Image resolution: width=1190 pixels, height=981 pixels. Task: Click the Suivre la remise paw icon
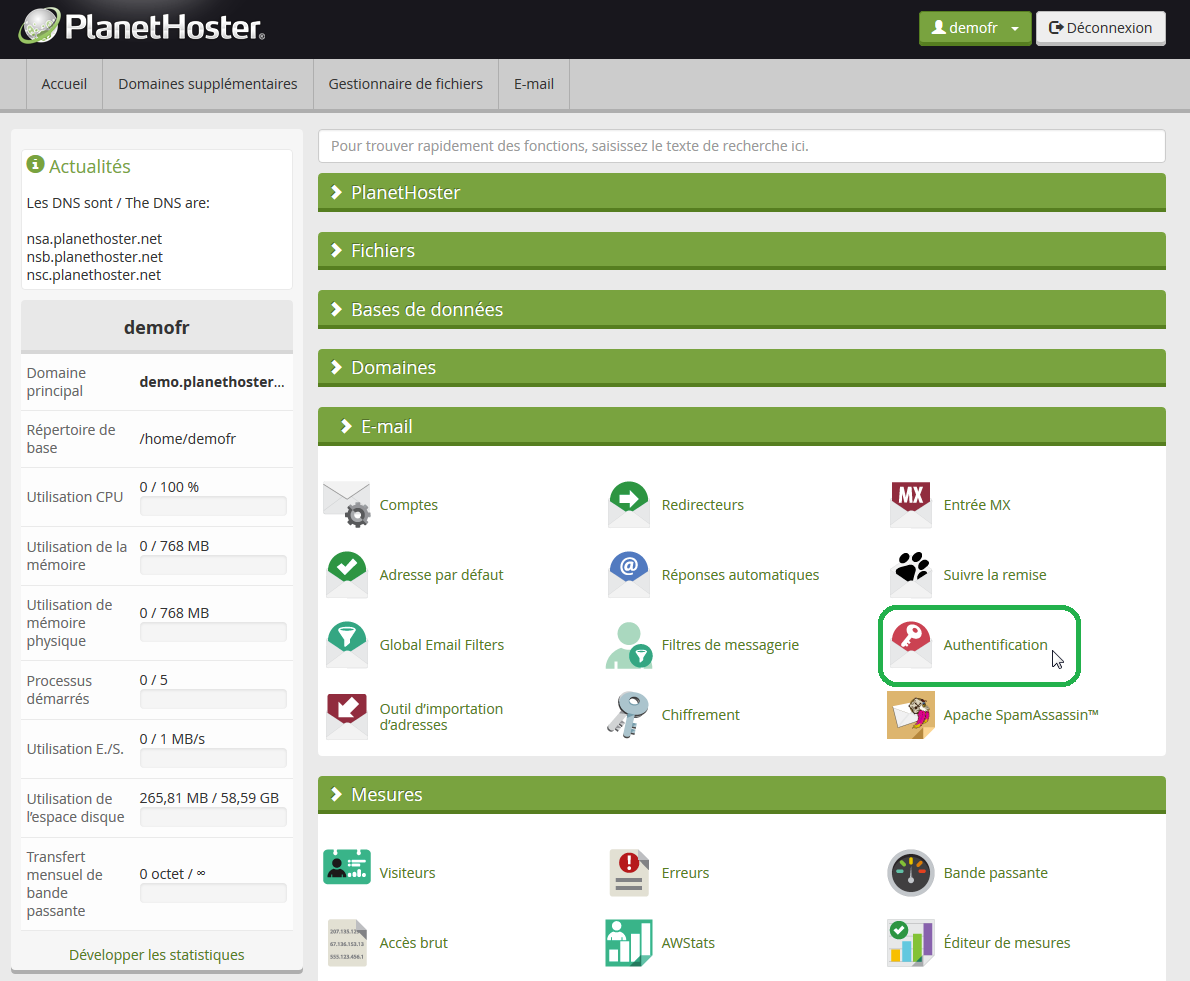pyautogui.click(x=910, y=574)
